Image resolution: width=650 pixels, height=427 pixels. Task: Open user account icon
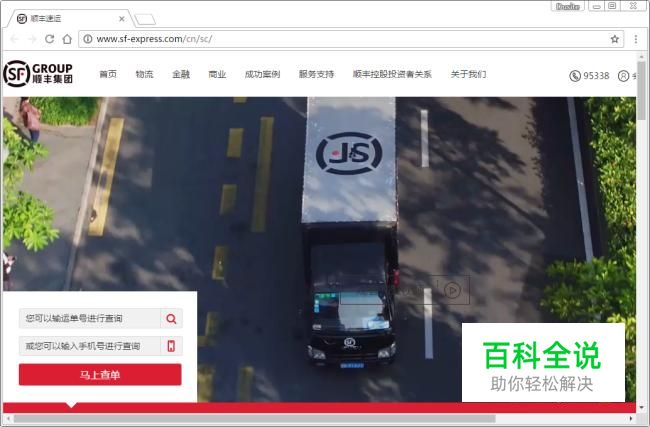click(623, 76)
